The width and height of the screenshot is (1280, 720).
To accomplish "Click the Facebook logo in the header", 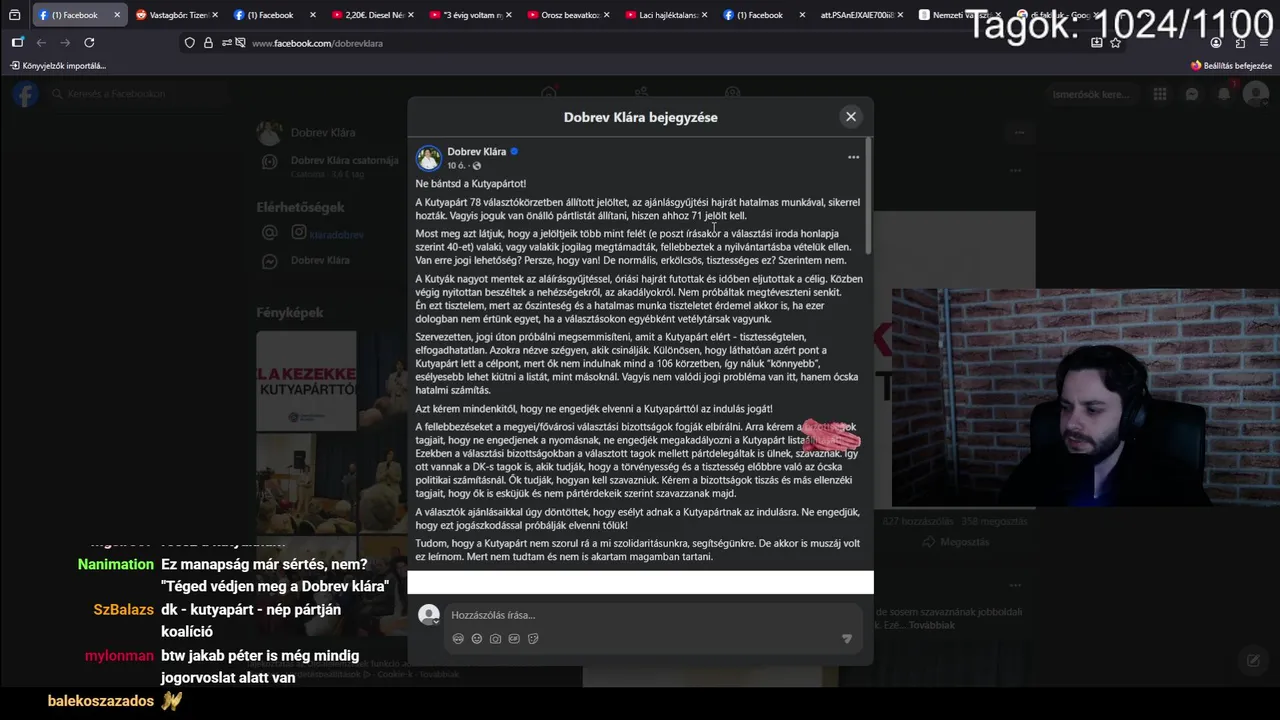I will (x=26, y=94).
